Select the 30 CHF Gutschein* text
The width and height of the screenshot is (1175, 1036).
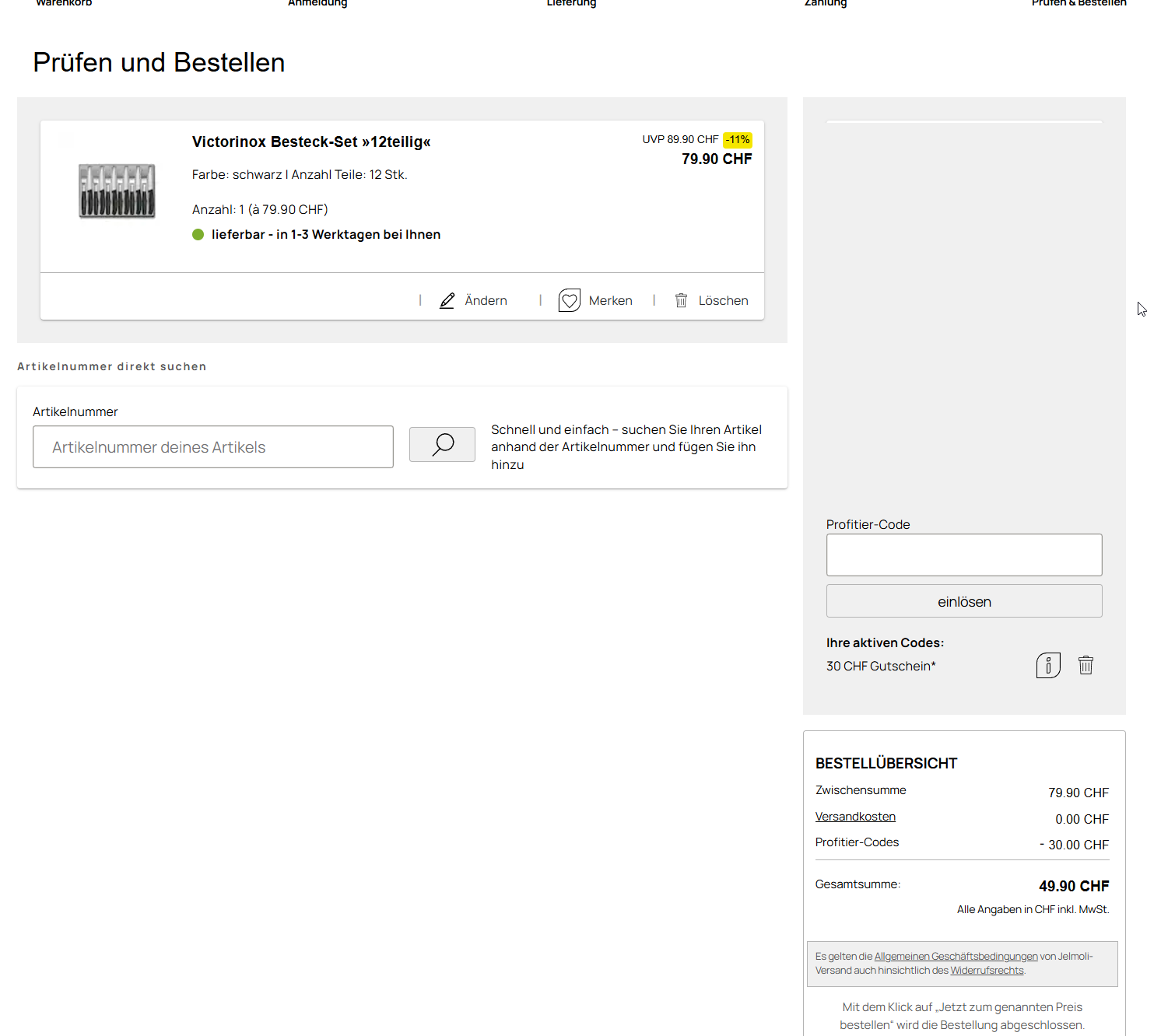[x=881, y=667]
